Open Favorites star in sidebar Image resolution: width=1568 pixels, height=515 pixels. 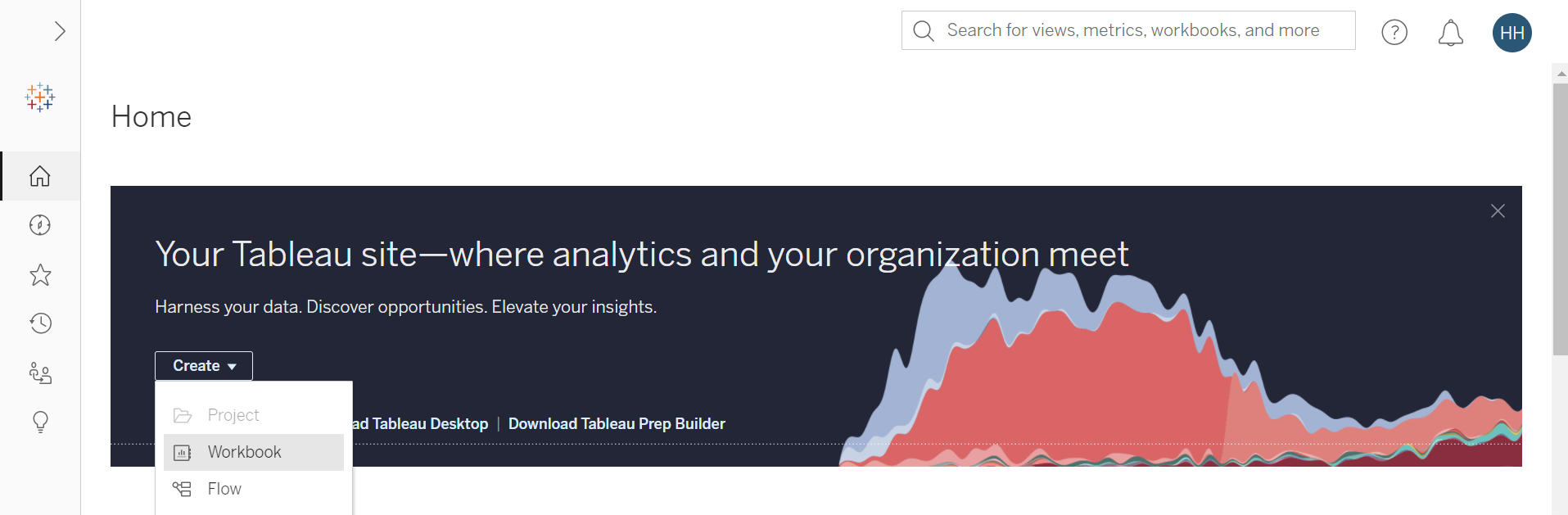pos(40,274)
